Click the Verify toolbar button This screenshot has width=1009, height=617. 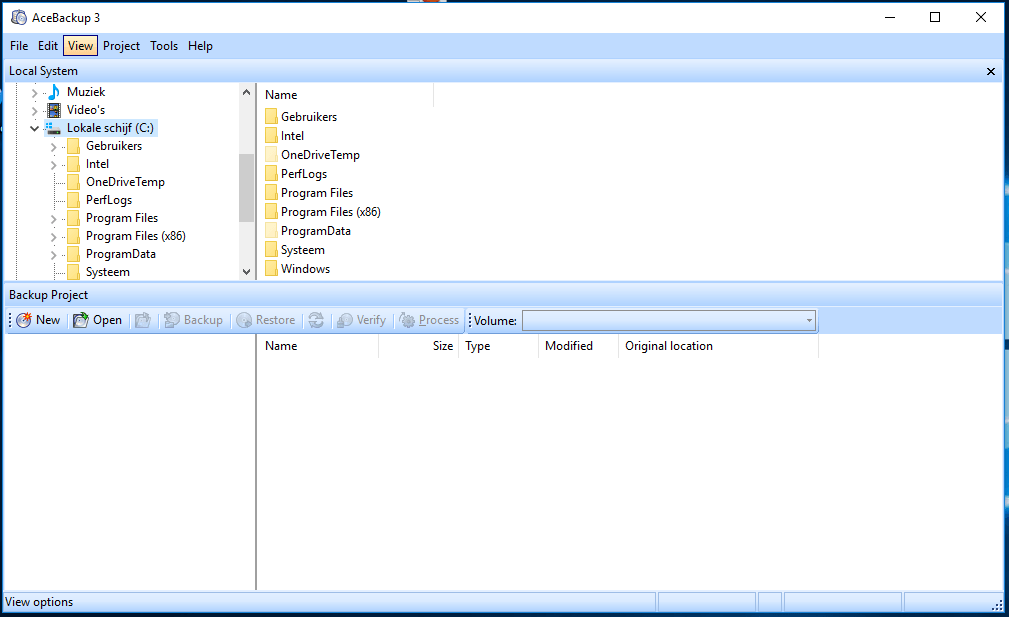coord(362,320)
